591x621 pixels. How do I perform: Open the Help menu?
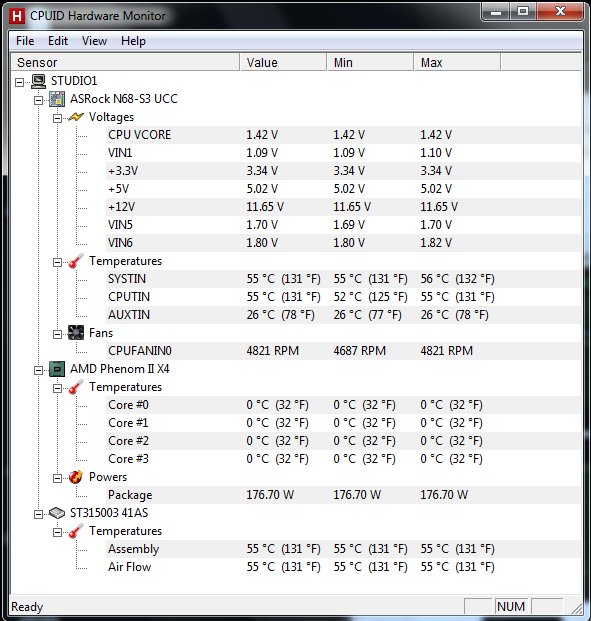(133, 41)
